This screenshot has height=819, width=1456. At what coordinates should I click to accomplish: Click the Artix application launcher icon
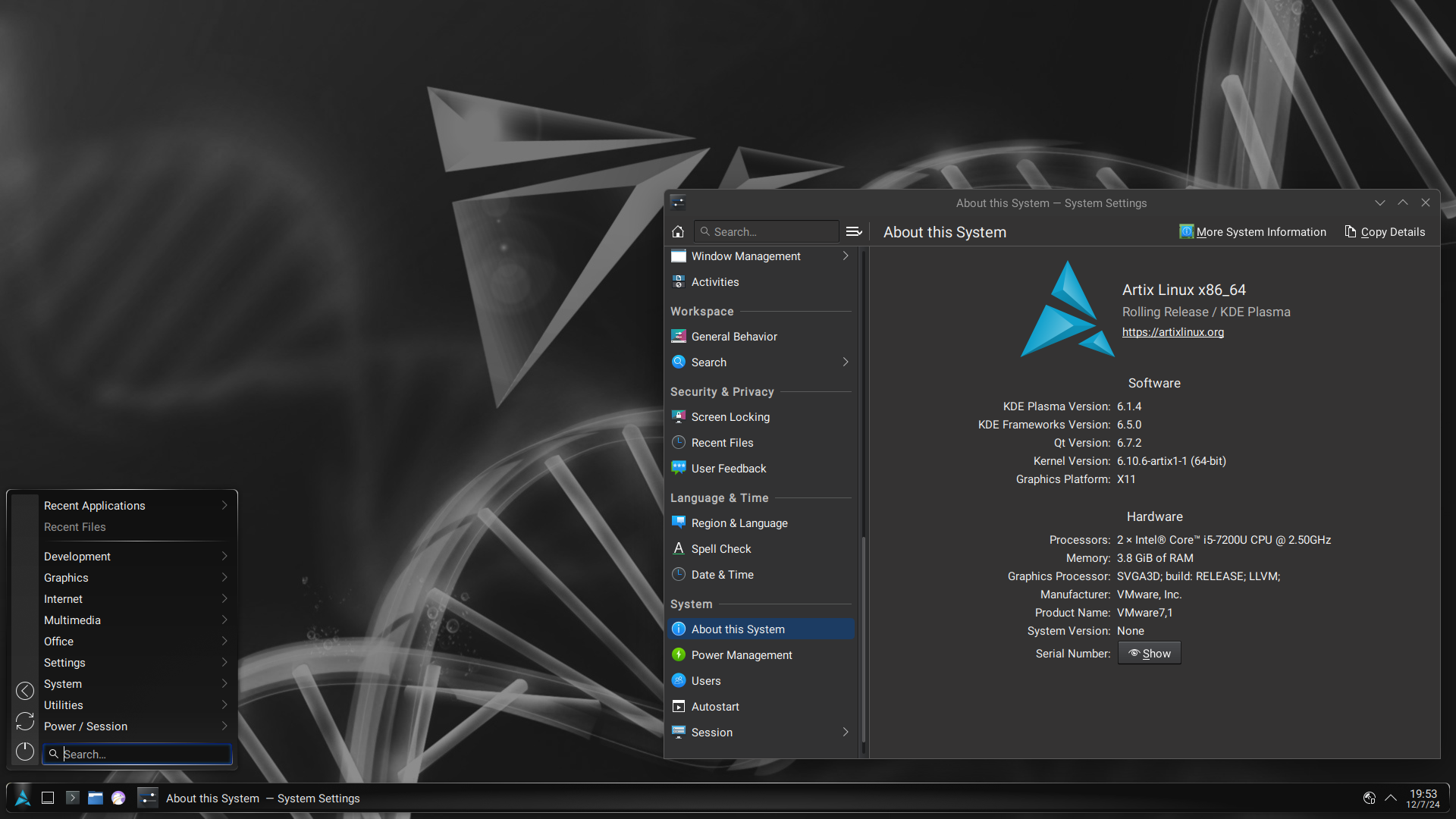(23, 798)
